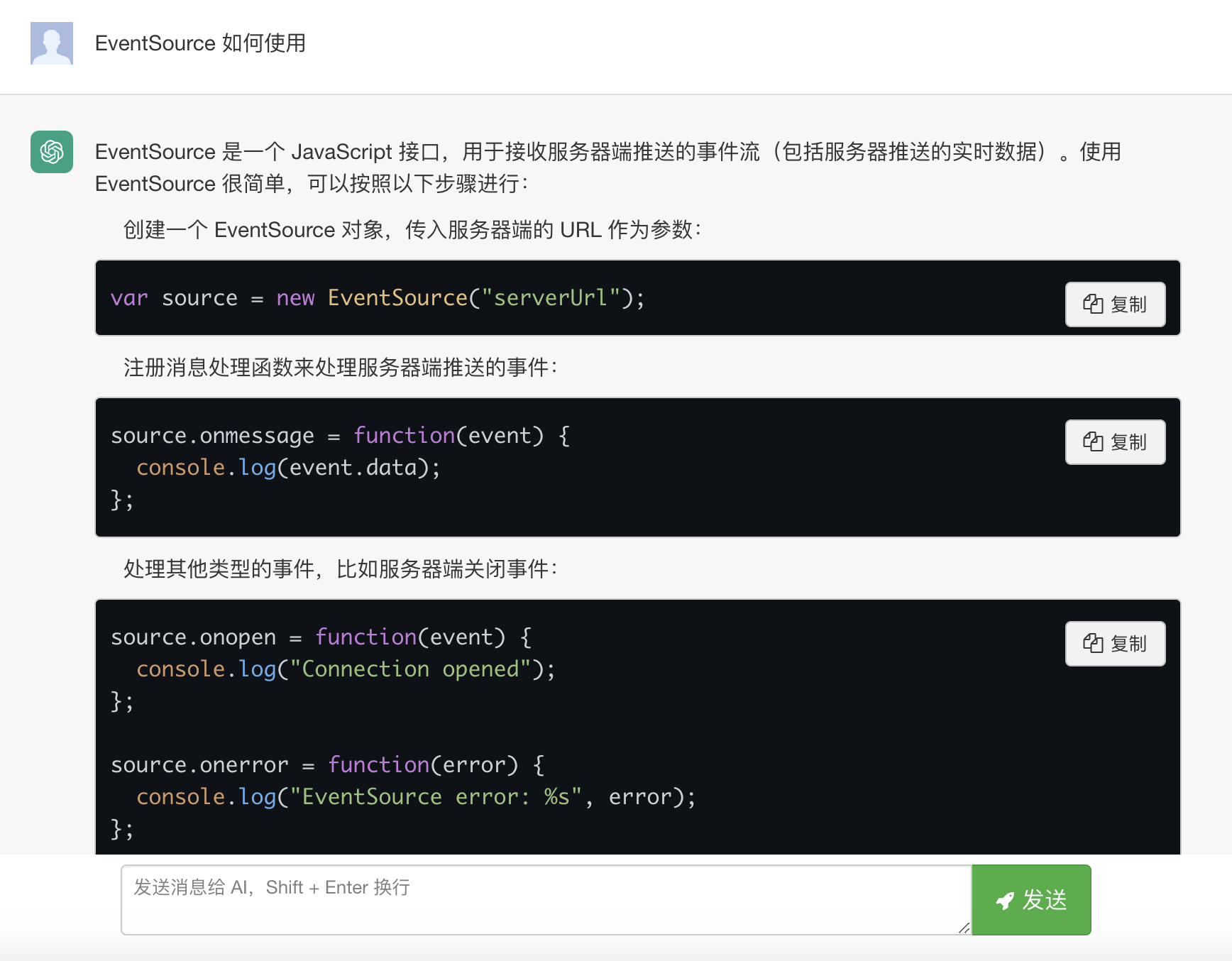Screen dimensions: 1232x961
Task: Click the rocket icon on the send button
Action: pos(1004,900)
